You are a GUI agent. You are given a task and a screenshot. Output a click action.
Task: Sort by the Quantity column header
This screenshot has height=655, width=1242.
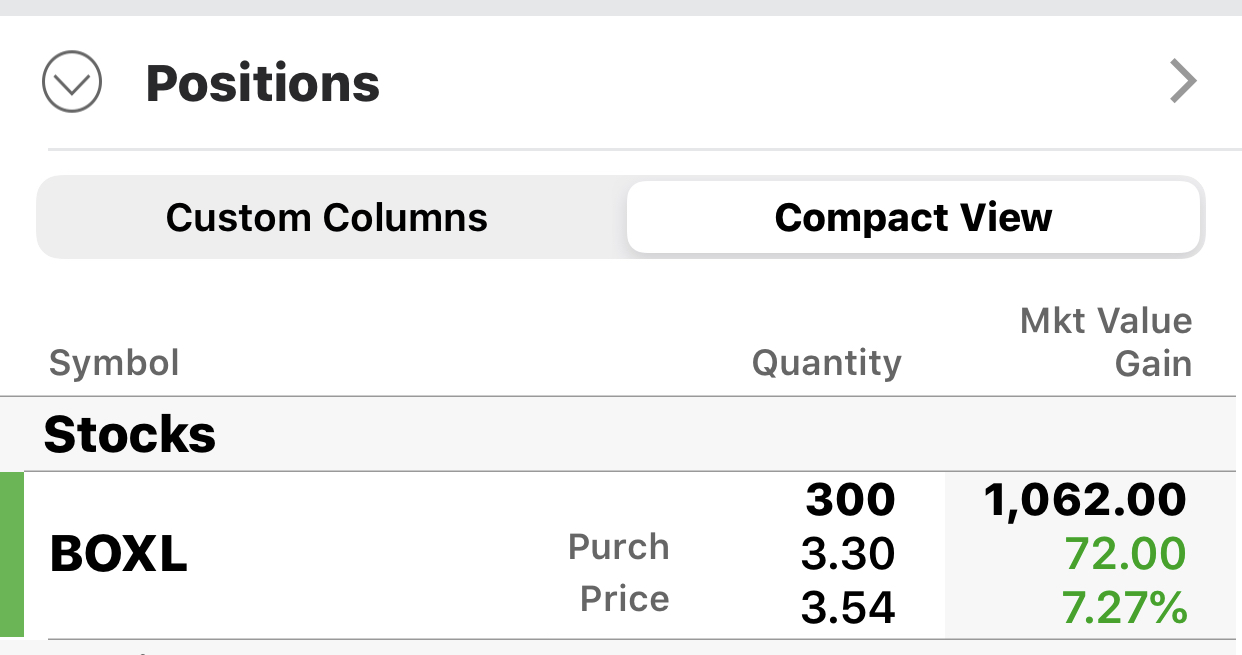click(x=826, y=362)
